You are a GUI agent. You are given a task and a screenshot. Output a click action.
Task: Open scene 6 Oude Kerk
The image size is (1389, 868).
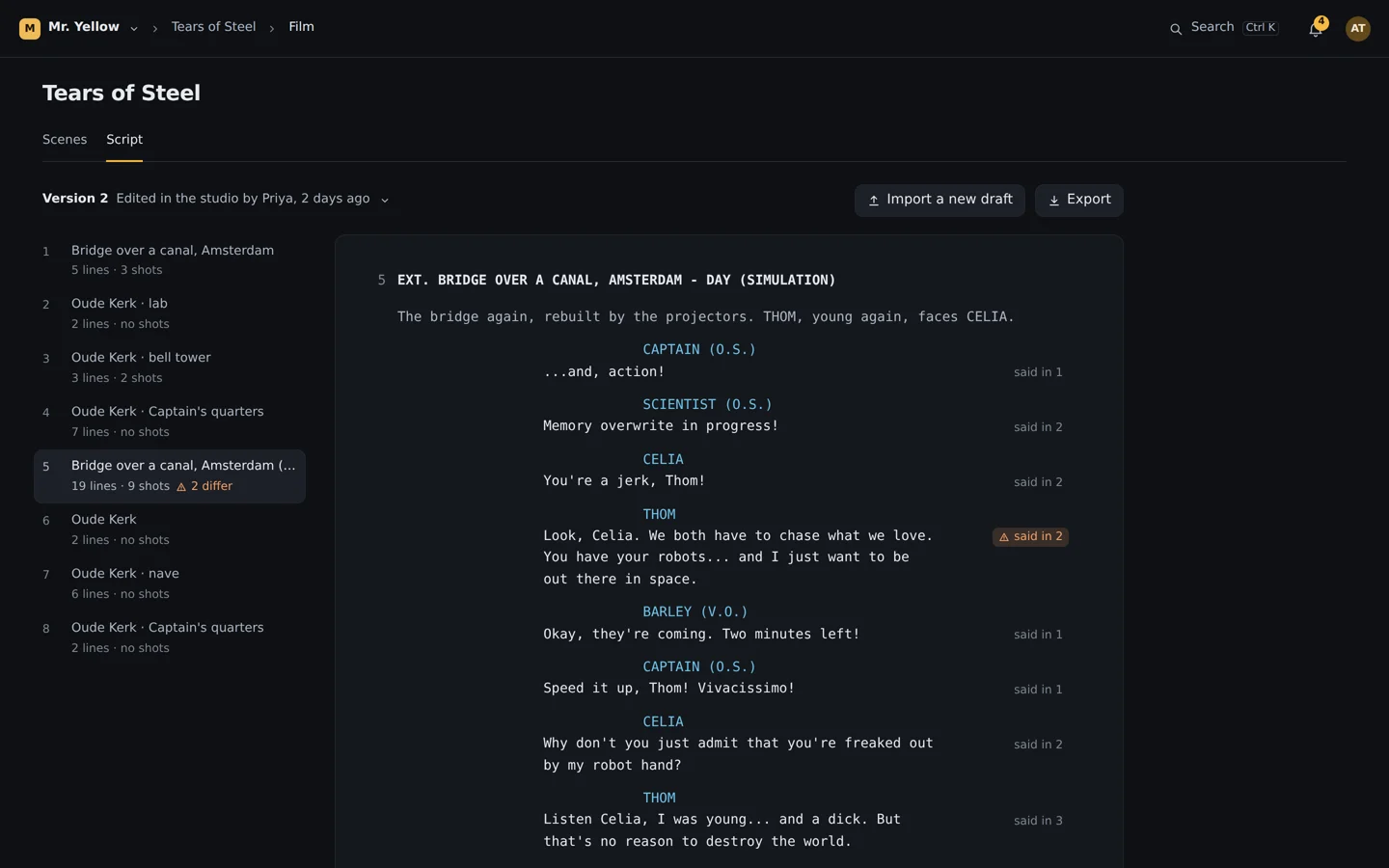pos(170,529)
